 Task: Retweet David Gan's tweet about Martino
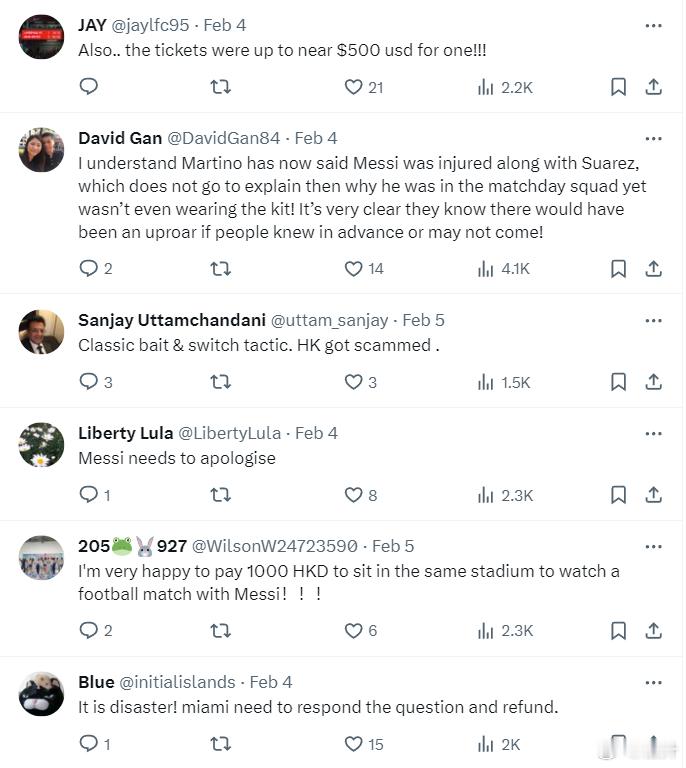coord(221,268)
